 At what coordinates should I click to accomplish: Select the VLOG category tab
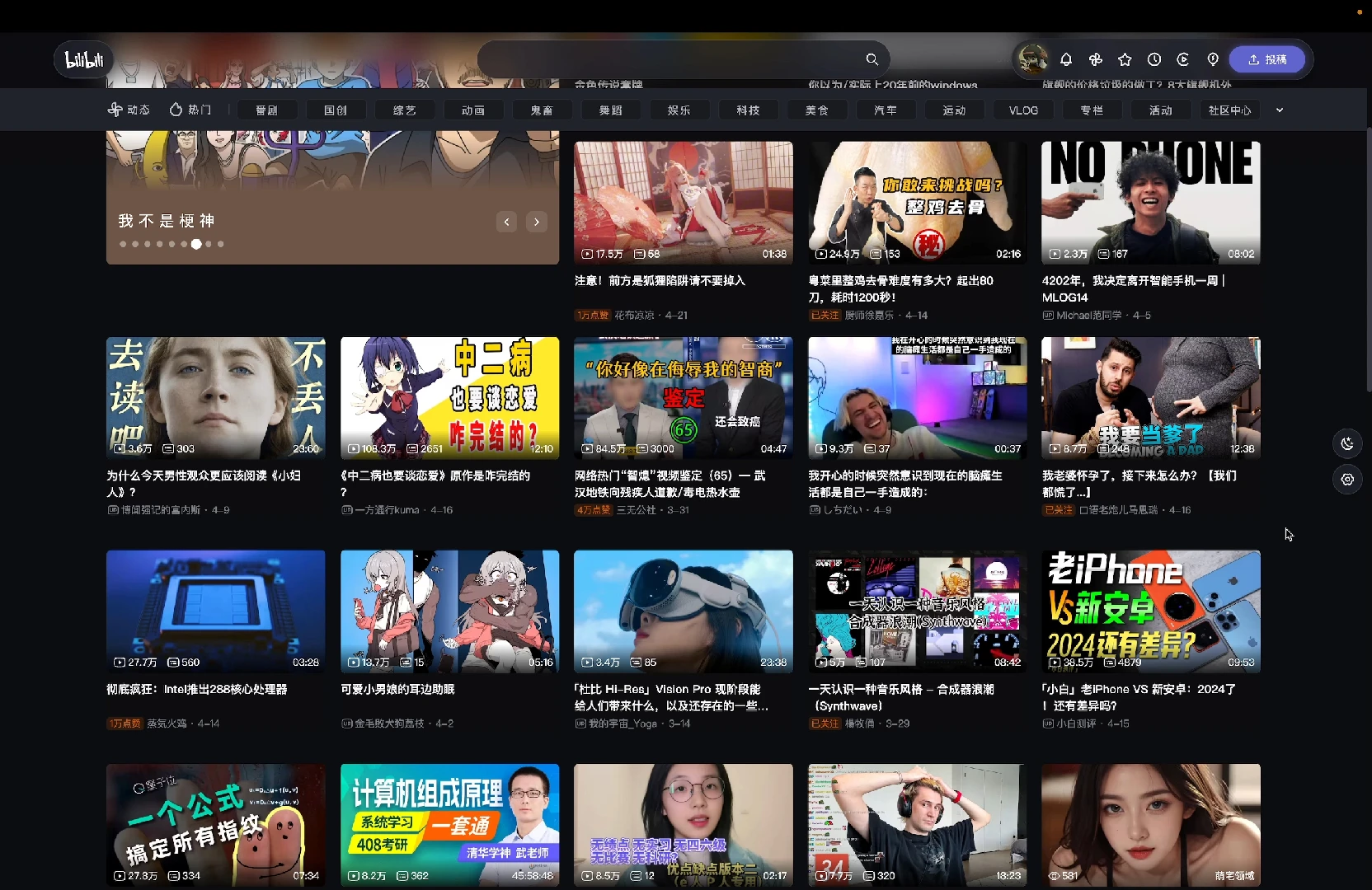click(x=1023, y=110)
